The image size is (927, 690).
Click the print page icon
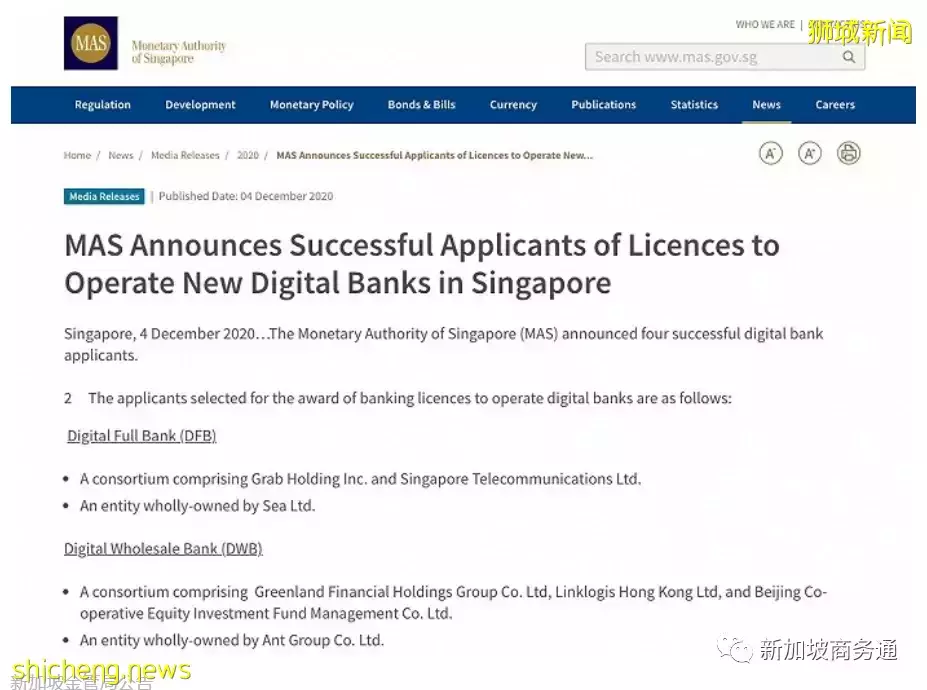coord(848,154)
